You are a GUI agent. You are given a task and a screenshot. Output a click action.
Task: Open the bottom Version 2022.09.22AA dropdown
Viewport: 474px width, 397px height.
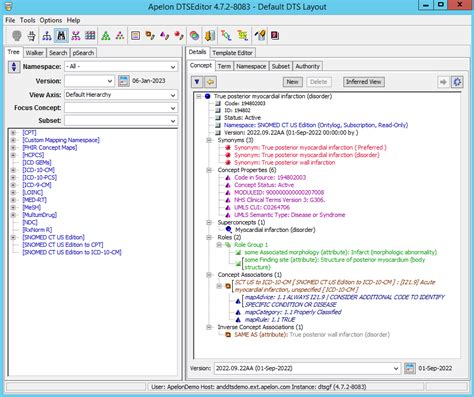tap(307, 368)
